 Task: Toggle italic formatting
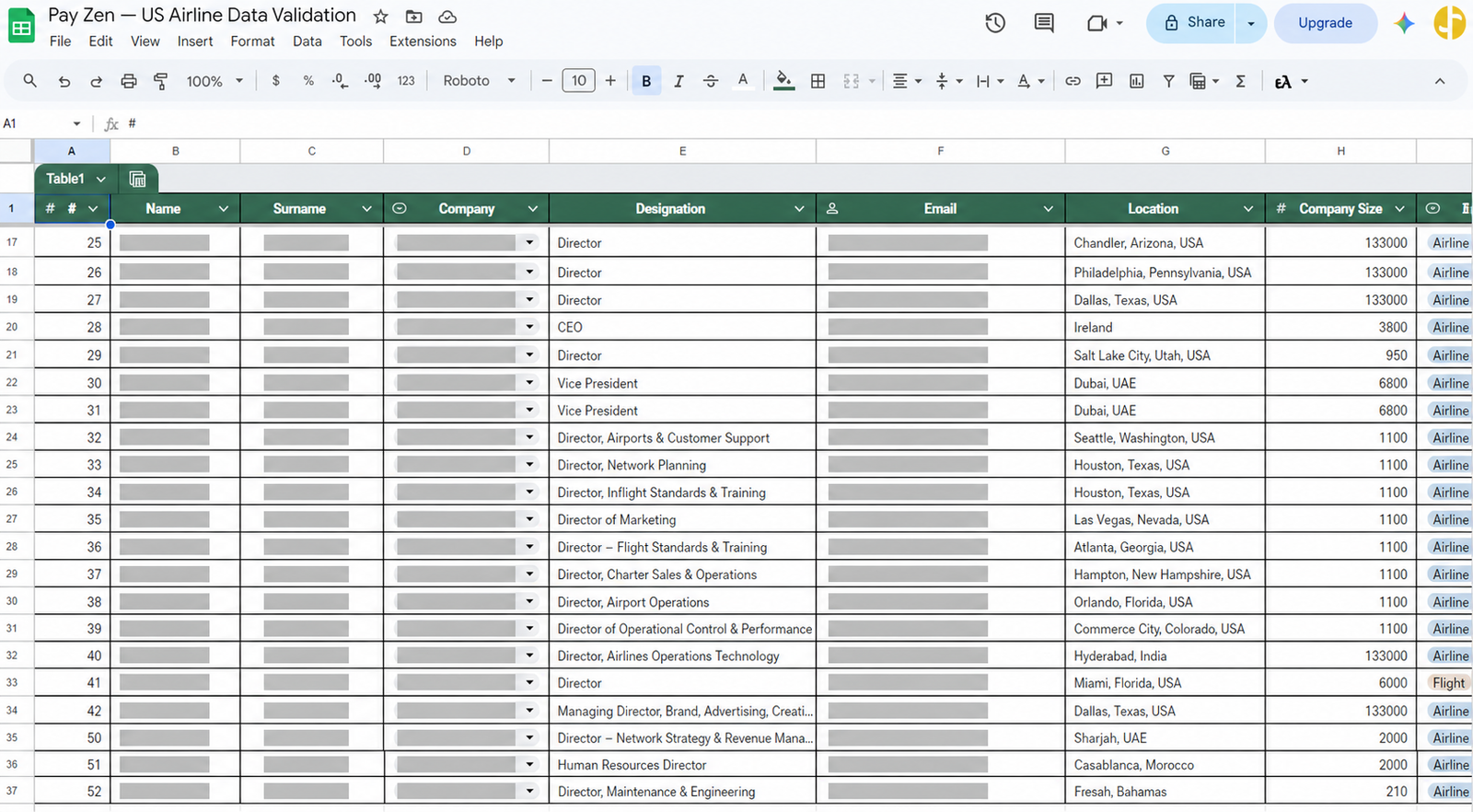point(679,81)
